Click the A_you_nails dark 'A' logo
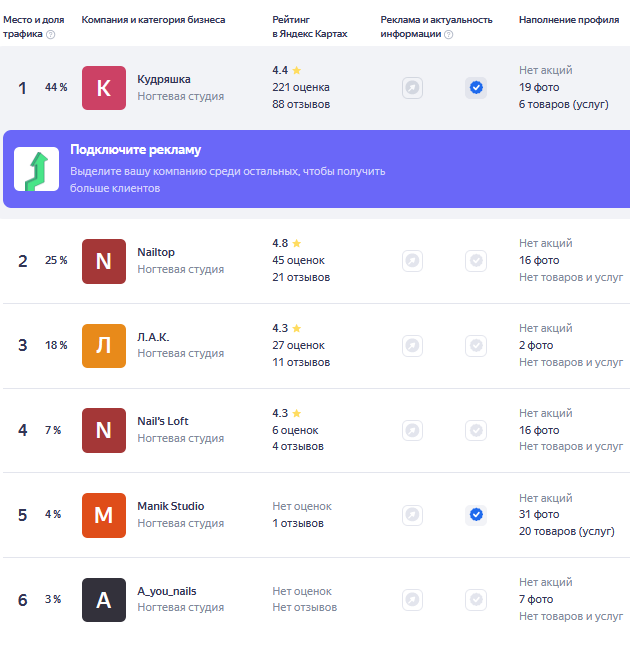 [104, 600]
